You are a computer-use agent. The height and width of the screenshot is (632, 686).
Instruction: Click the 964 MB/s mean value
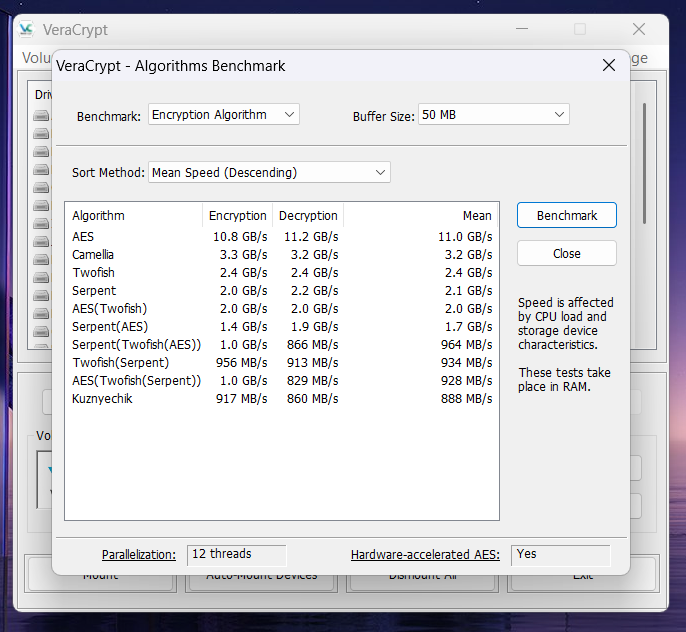pos(466,345)
